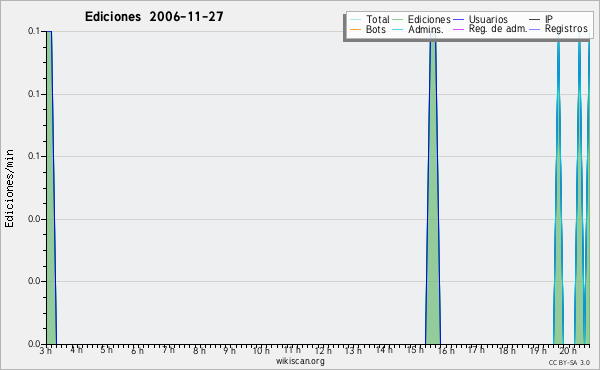Click the blue Usuarios legend color line

(x=458, y=20)
